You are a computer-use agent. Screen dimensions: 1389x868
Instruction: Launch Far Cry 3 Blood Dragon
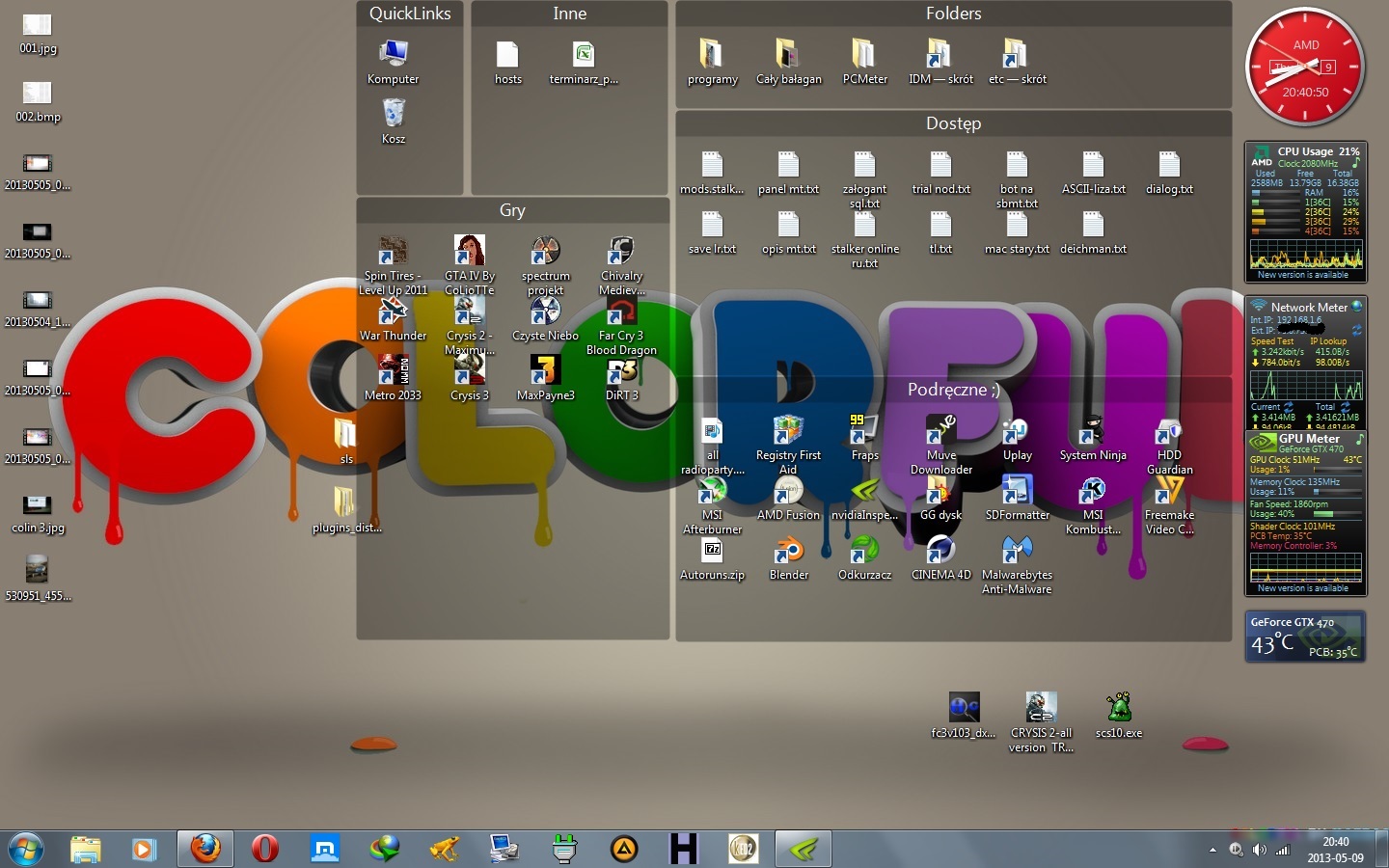tap(621, 326)
